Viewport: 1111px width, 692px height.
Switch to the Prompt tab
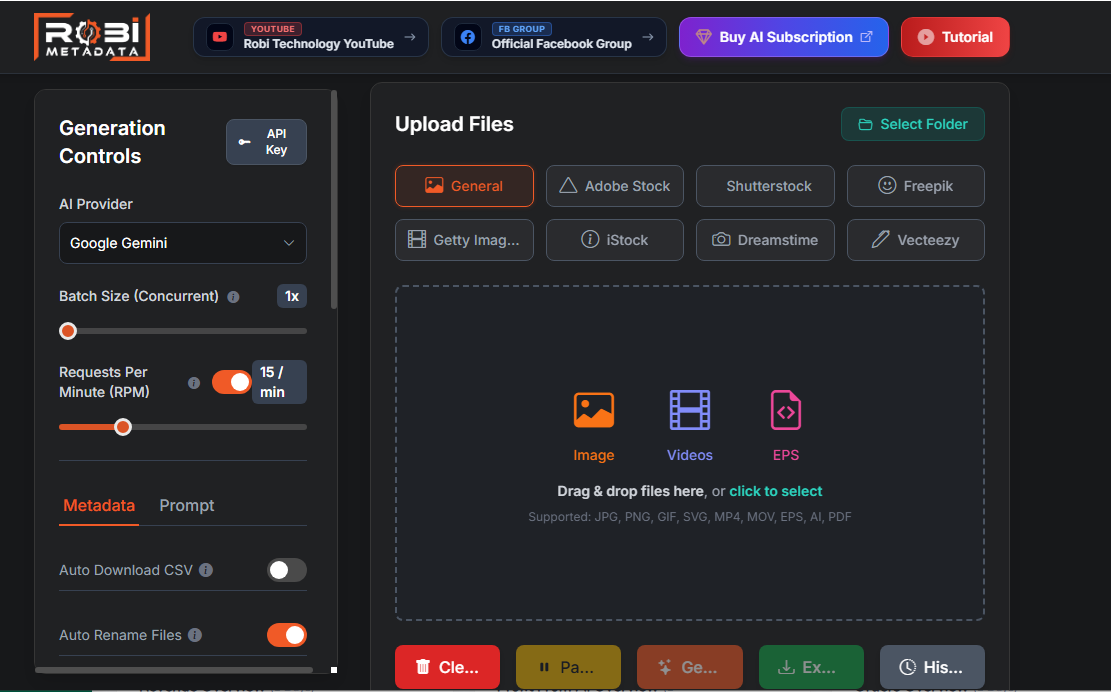tap(186, 505)
